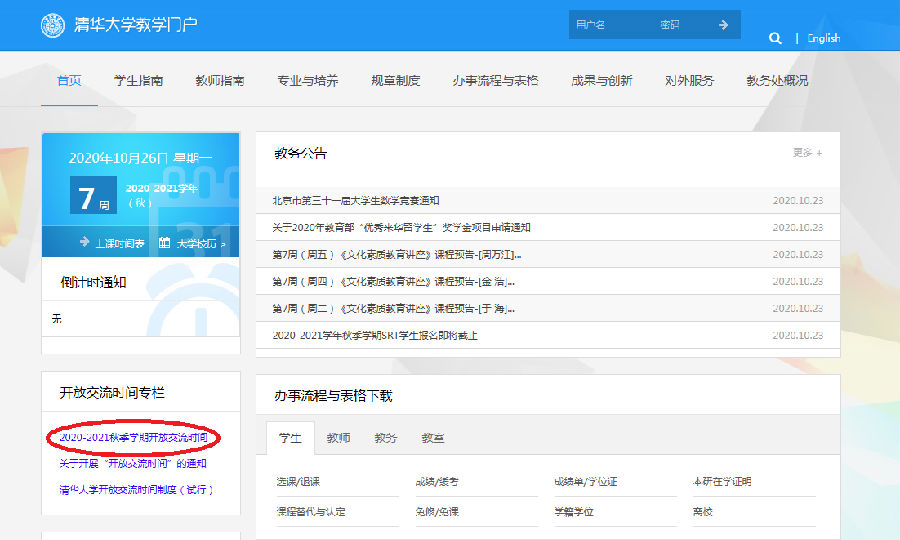The height and width of the screenshot is (540, 900).
Task: Open the 学生指南 menu
Action: [138, 81]
